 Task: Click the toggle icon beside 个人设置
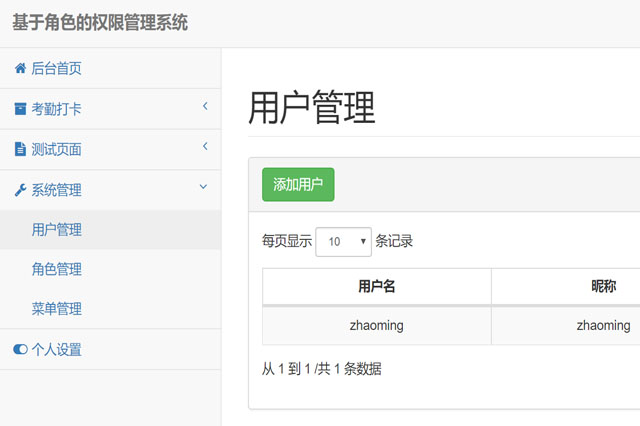[x=20, y=350]
